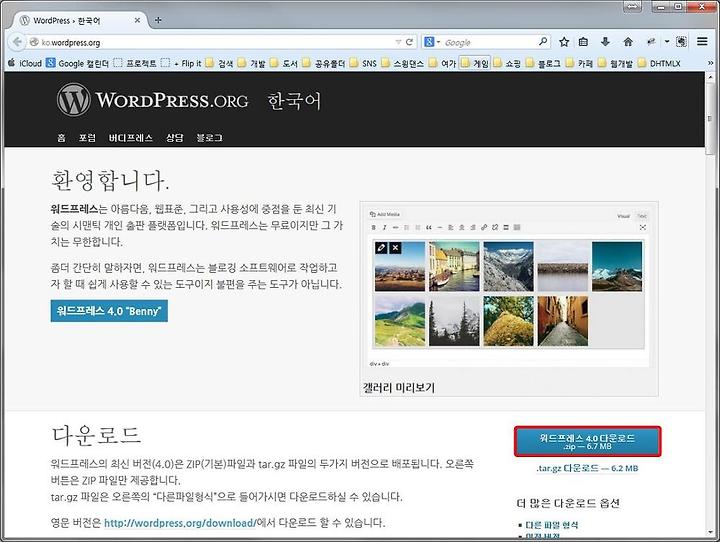Open the 여가 bookmarks folder
Screen dimensions: 720x542
click(x=442, y=63)
